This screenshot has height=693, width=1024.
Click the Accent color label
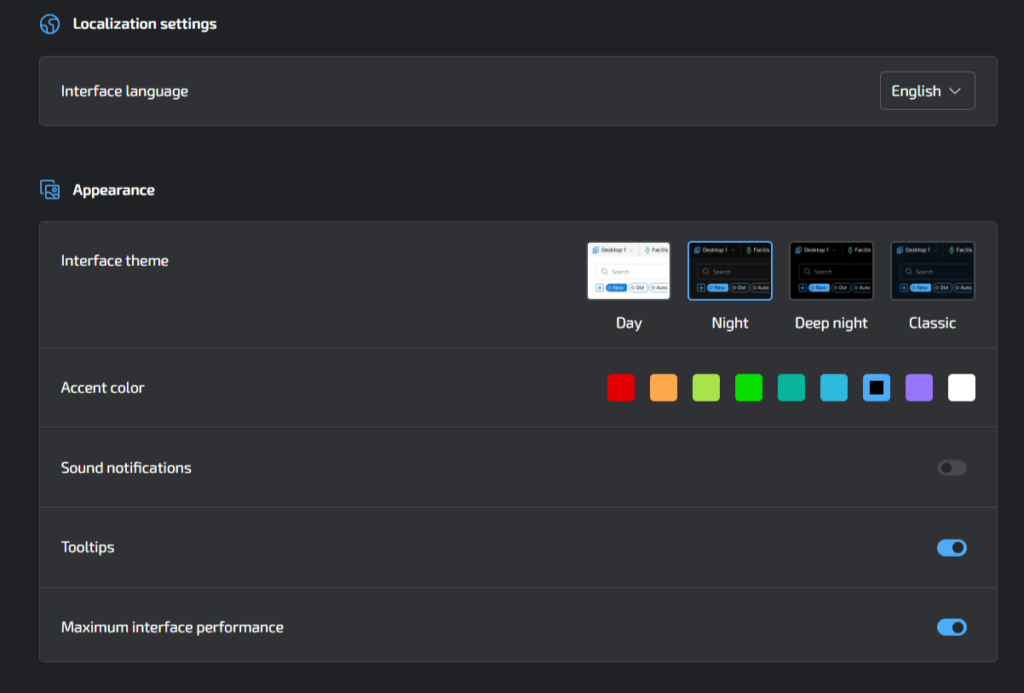103,387
